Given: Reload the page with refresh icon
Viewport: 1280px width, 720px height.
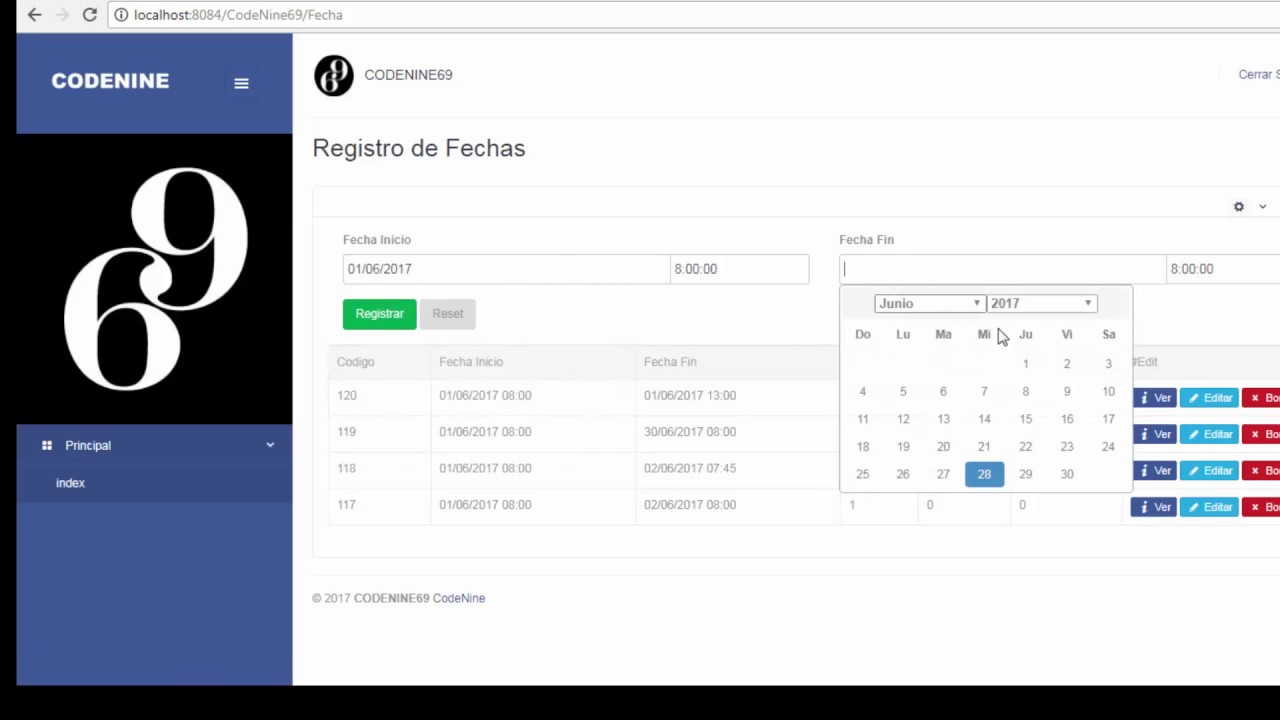Looking at the screenshot, I should click(x=89, y=15).
